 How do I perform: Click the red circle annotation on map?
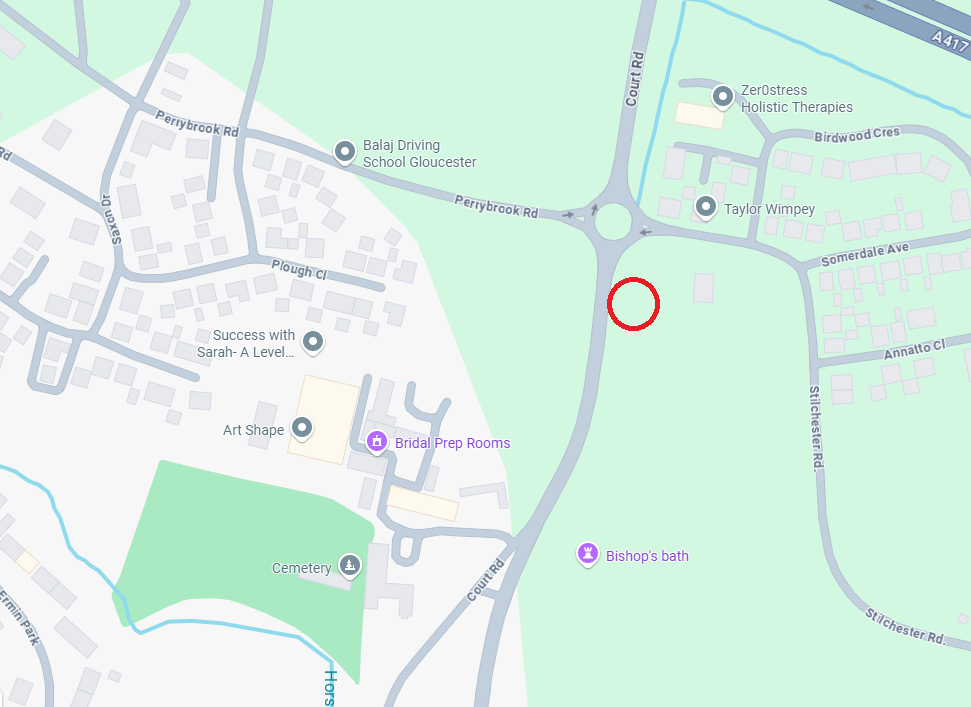633,304
